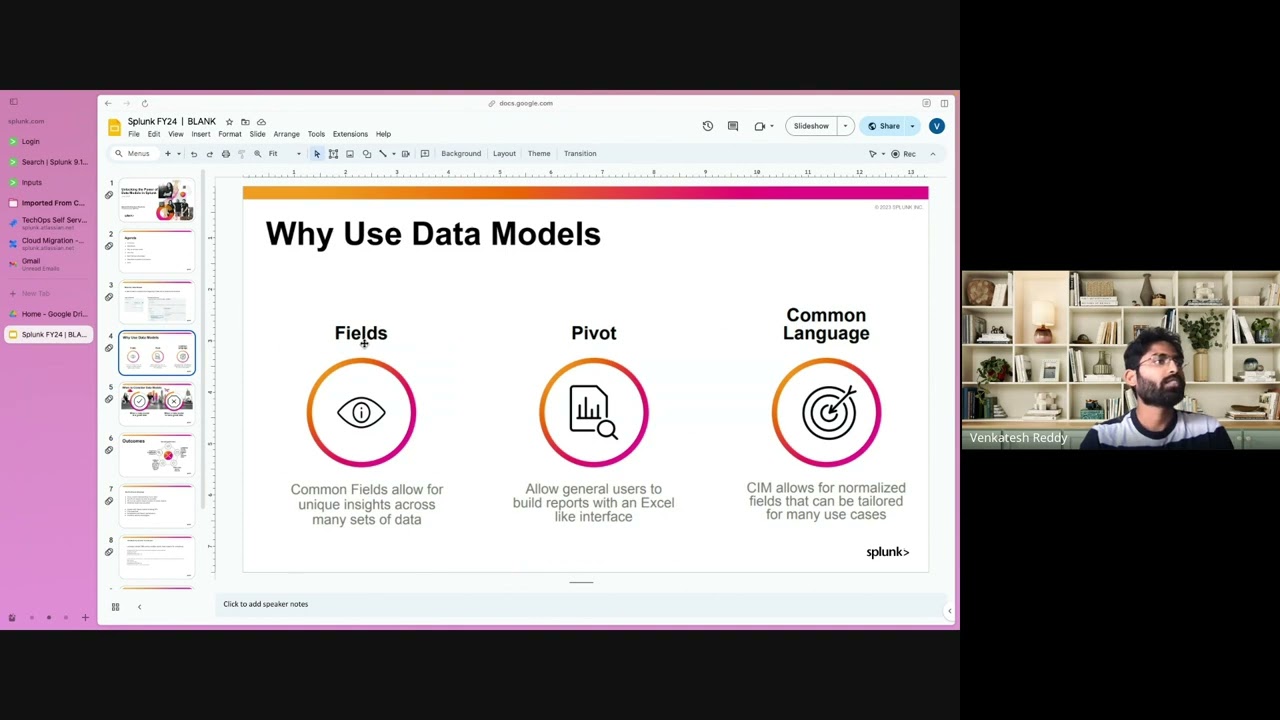
Task: Open version history clock icon
Action: 708,126
